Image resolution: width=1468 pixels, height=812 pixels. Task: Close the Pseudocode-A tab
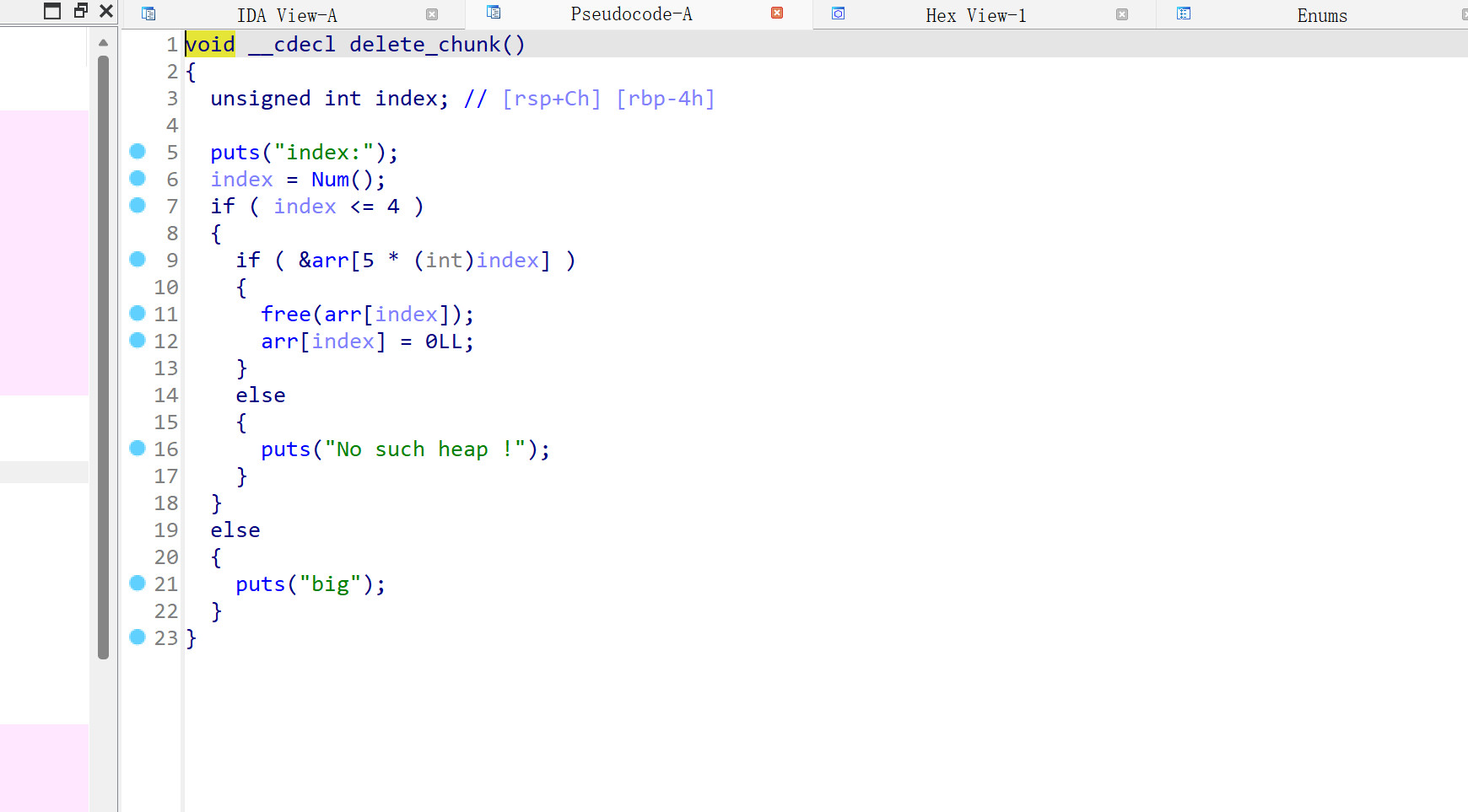(777, 13)
